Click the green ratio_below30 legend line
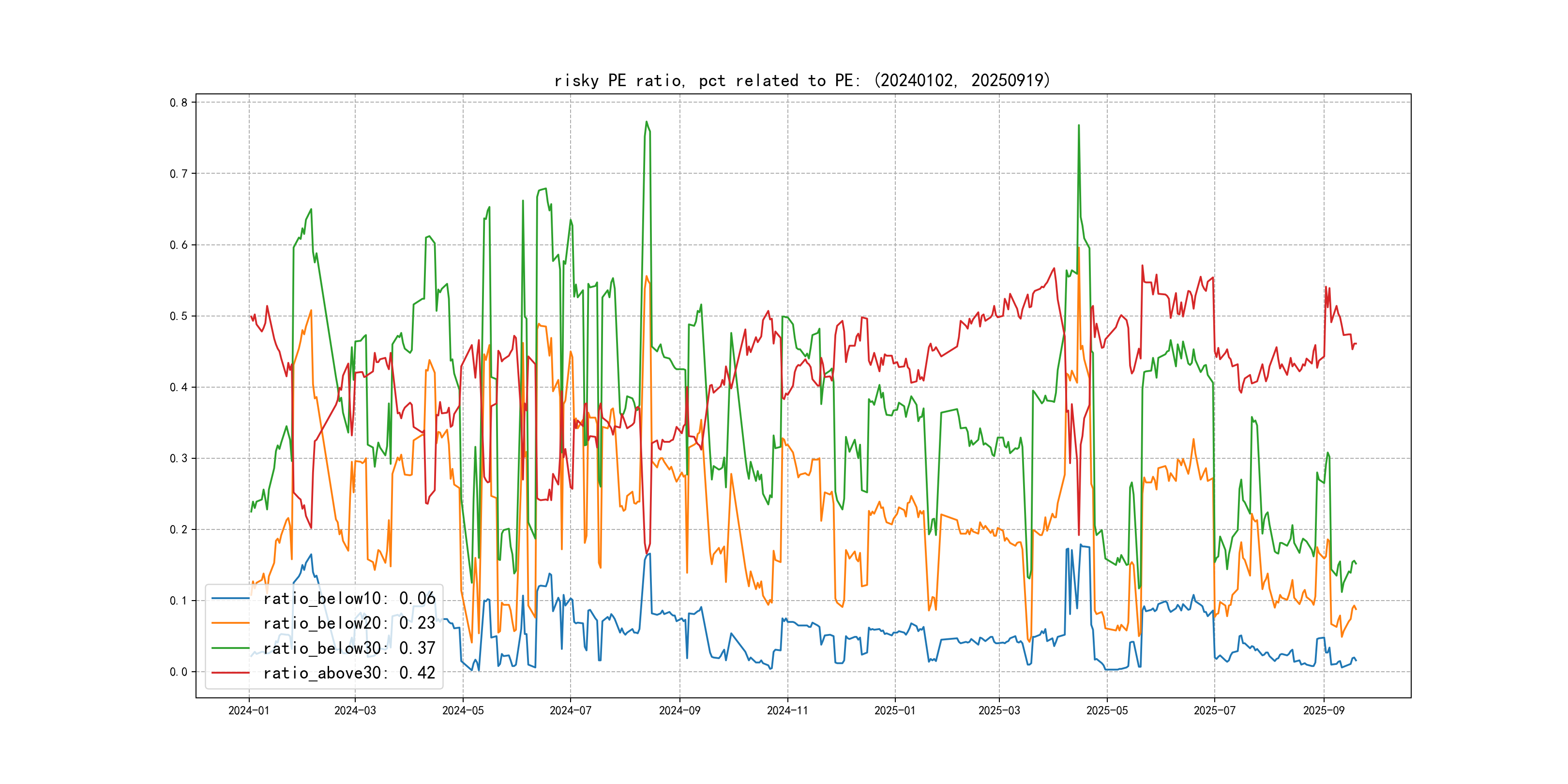Image resolution: width=1568 pixels, height=784 pixels. [x=230, y=648]
